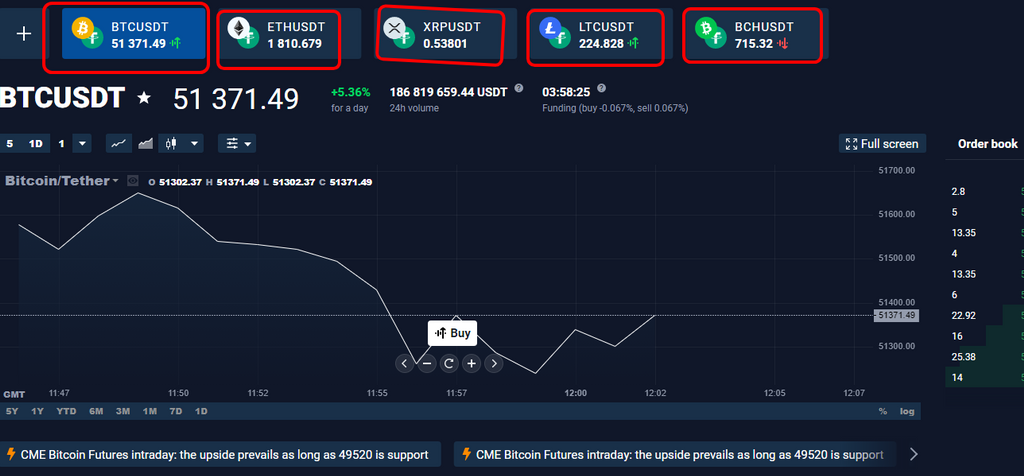Image resolution: width=1024 pixels, height=476 pixels.
Task: Click the order book row with size 25.38
Action: 985,357
